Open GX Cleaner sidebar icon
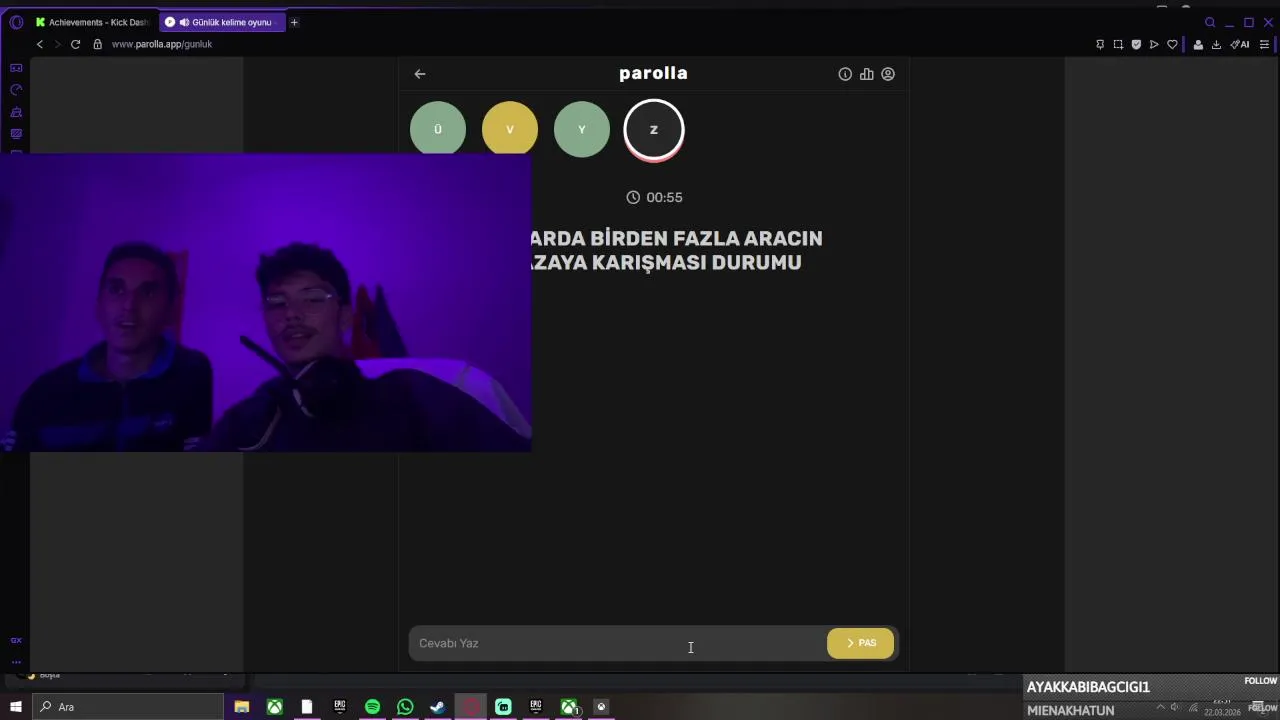 point(16,112)
